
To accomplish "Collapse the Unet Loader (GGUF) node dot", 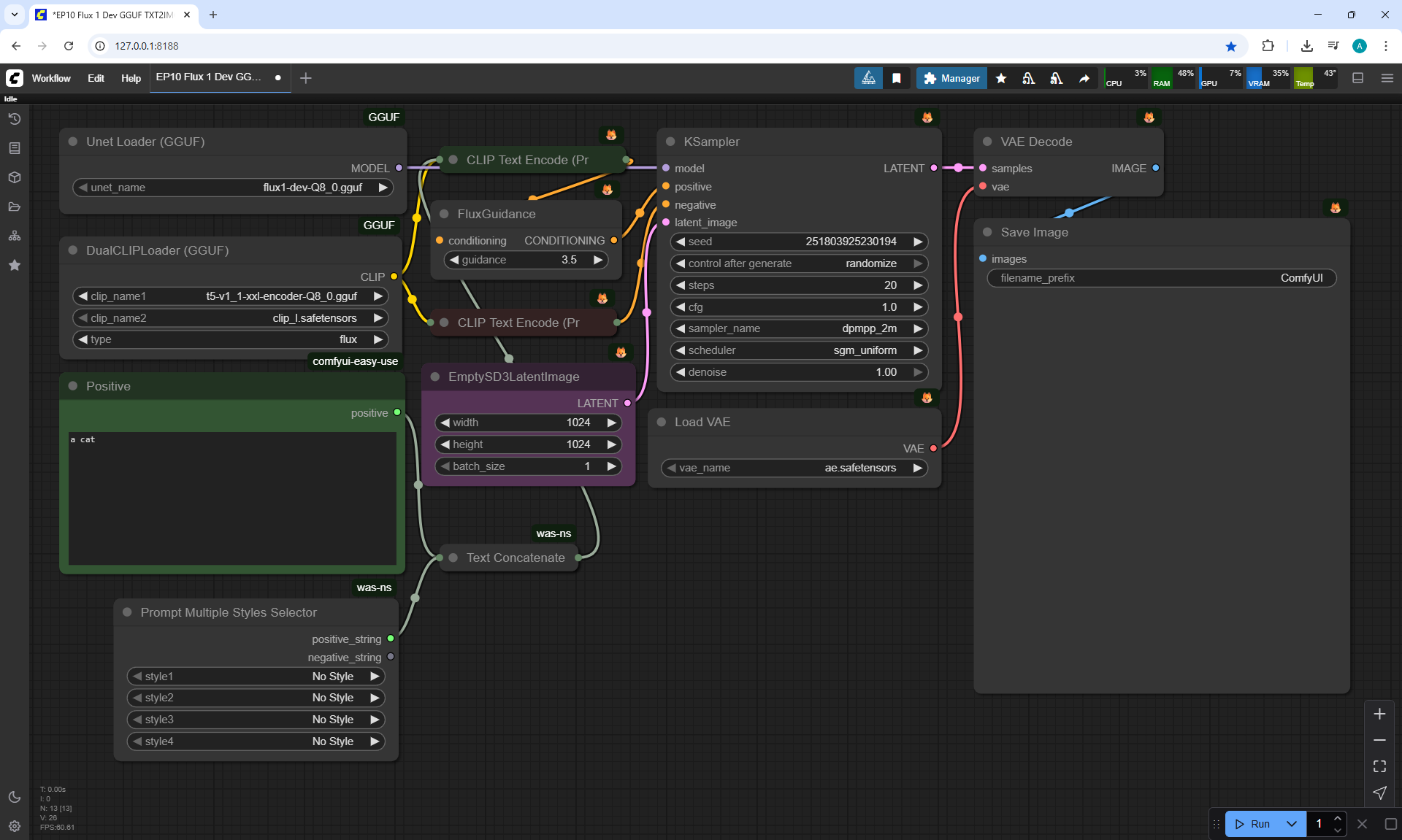I will point(73,142).
